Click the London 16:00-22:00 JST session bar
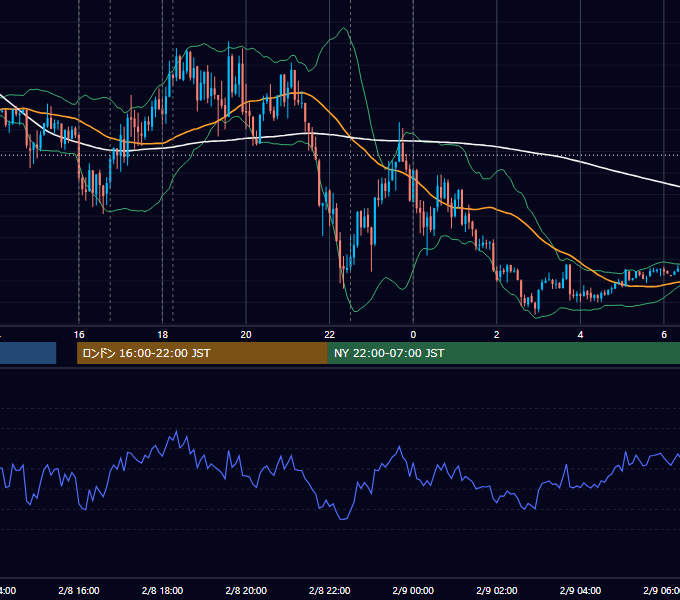Viewport: 680px width, 600px height. 202,353
